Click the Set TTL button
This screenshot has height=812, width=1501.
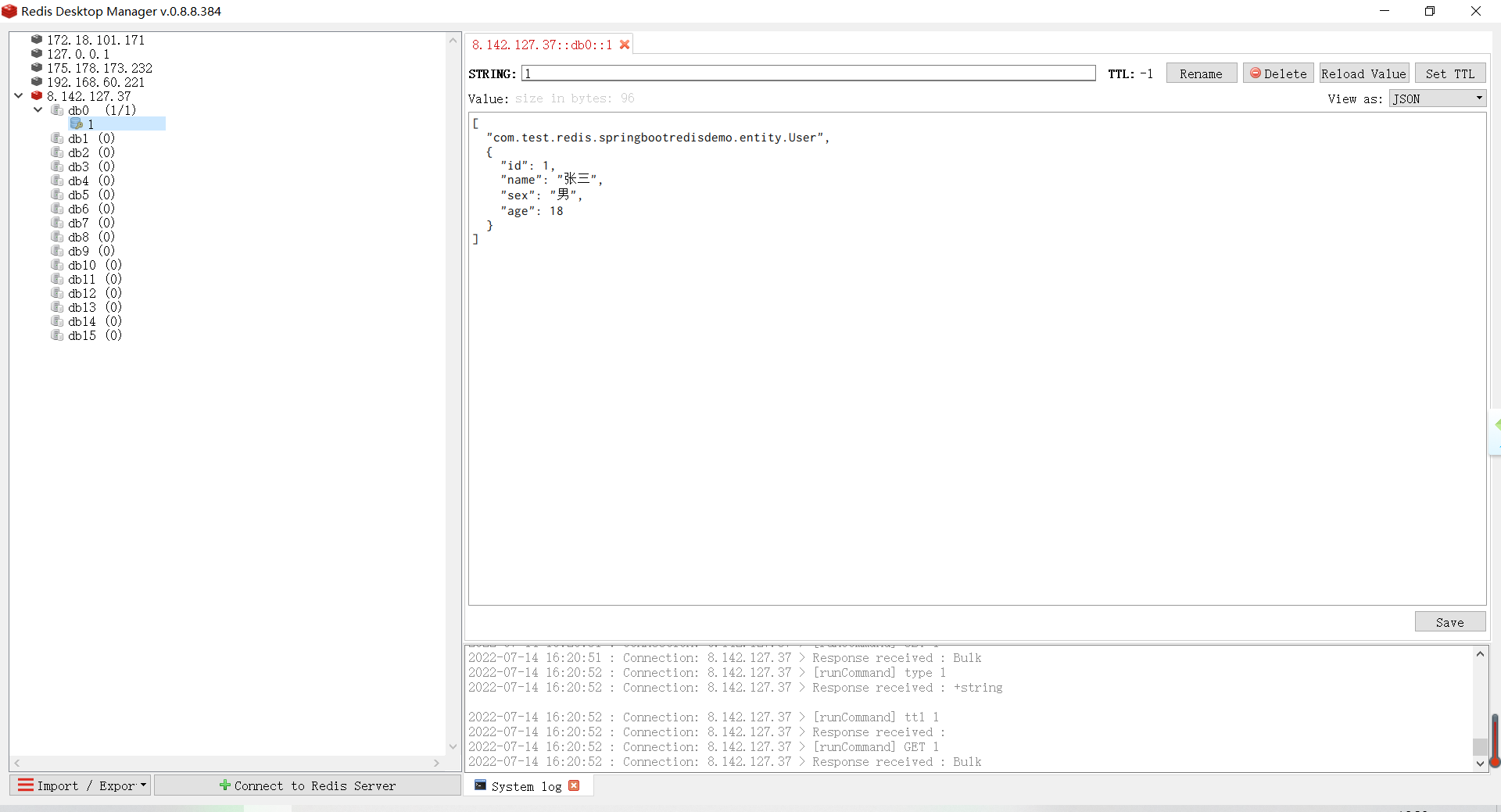(x=1450, y=73)
